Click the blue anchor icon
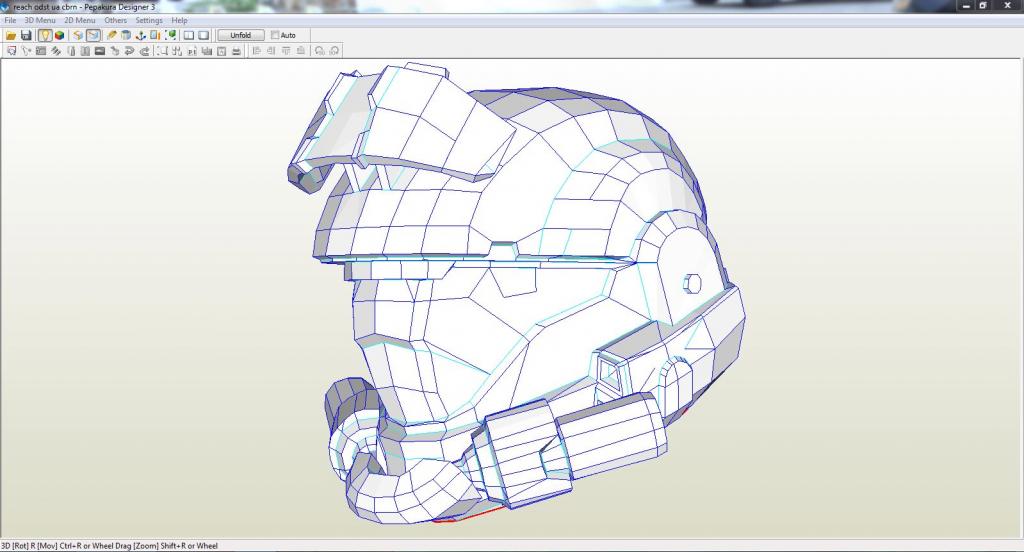The image size is (1024, 552). point(140,35)
